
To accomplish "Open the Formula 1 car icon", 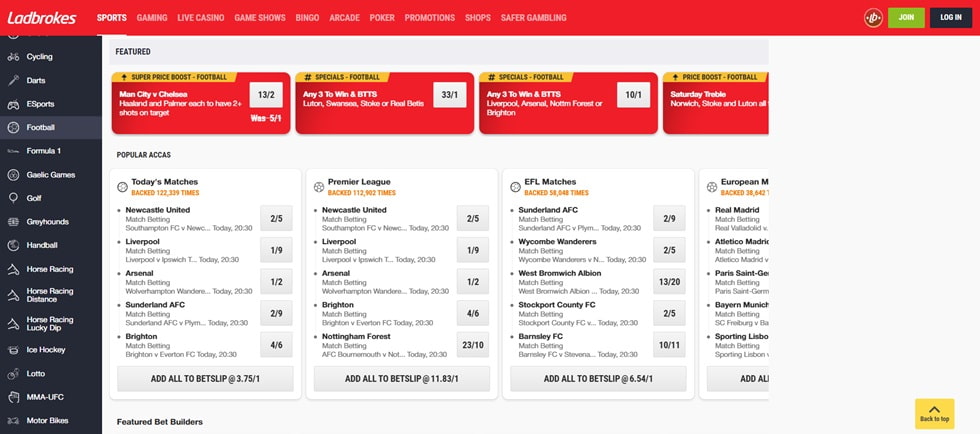I will 13,151.
